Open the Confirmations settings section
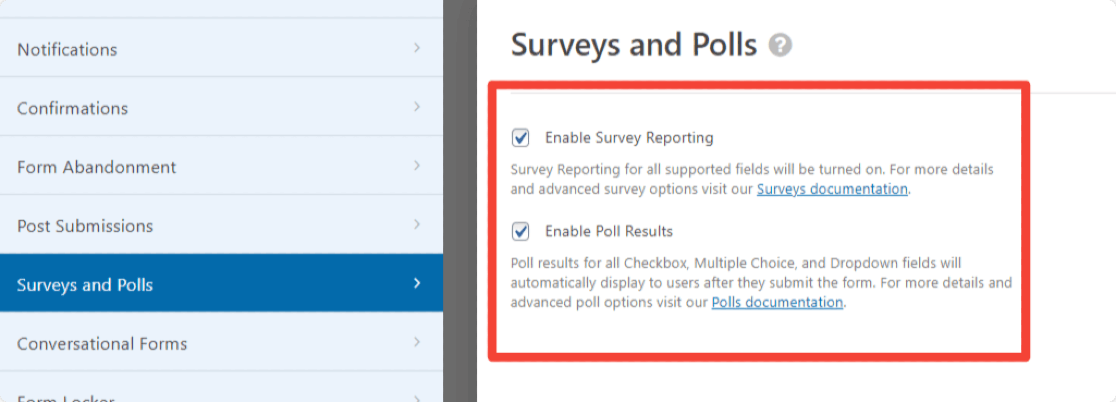 tap(221, 107)
